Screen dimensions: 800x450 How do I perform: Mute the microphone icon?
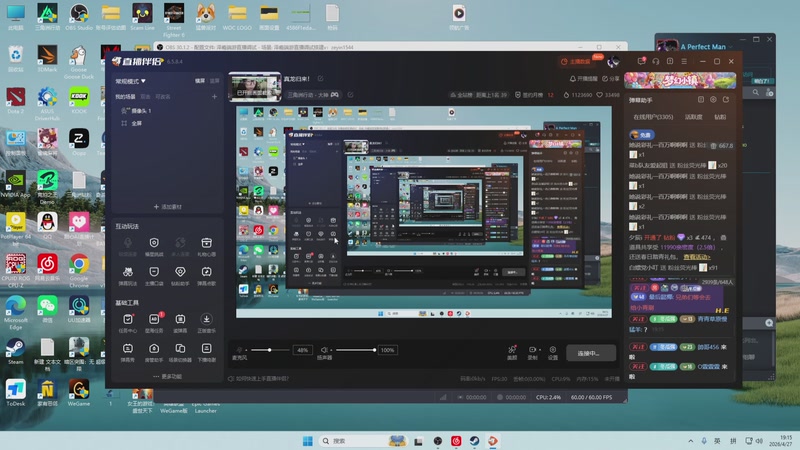tap(239, 349)
